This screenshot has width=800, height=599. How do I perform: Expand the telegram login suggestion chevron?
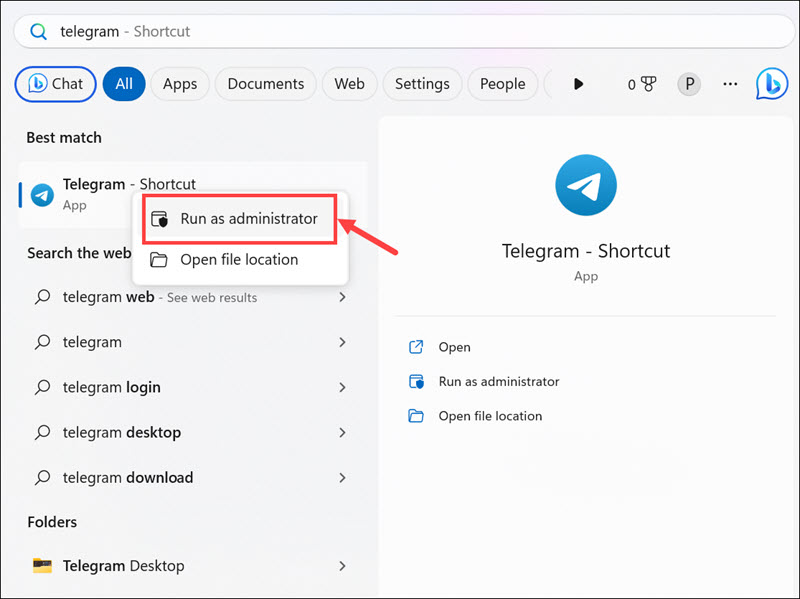[x=342, y=387]
